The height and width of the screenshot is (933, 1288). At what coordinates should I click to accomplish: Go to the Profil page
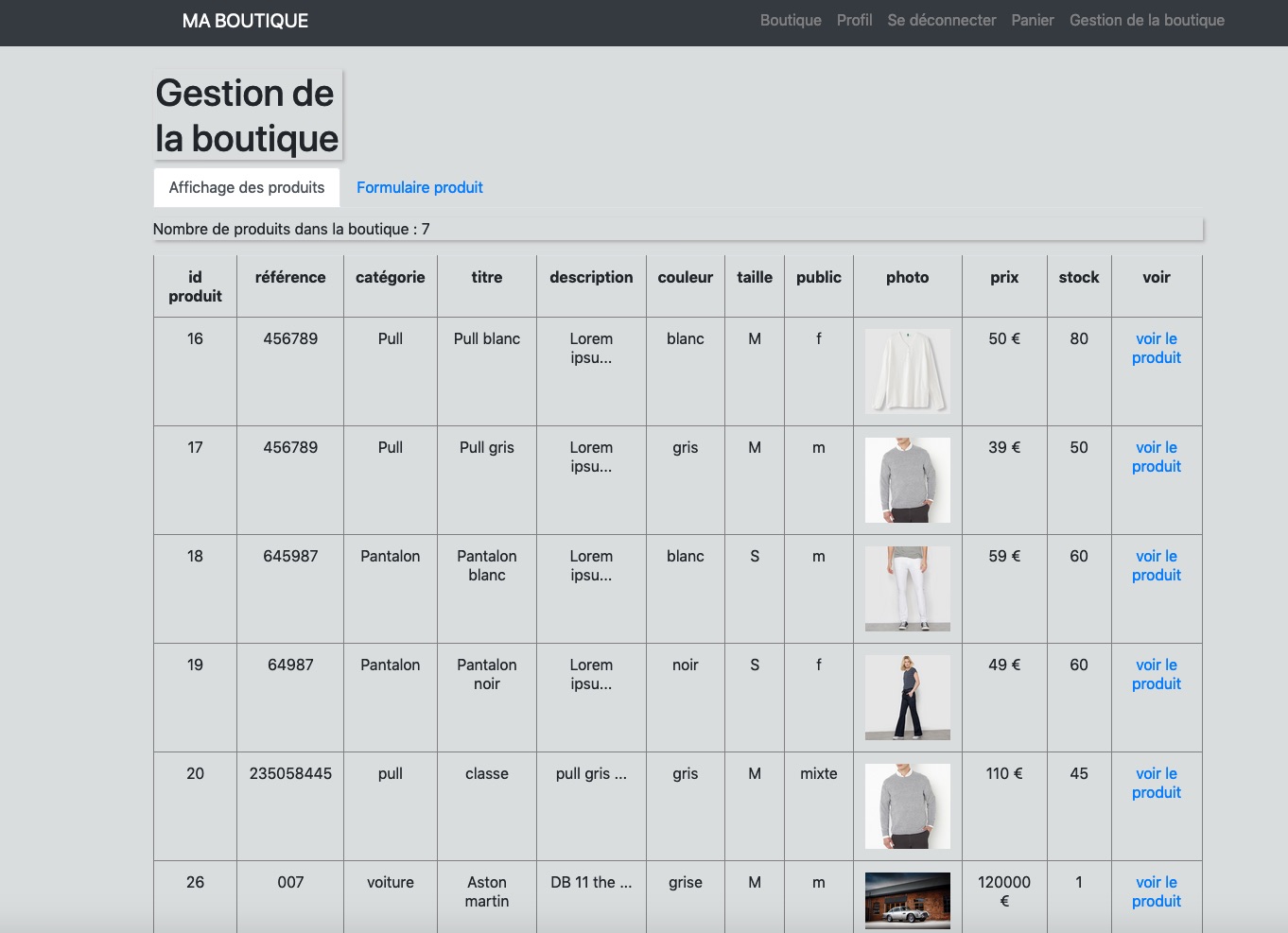[x=854, y=21]
